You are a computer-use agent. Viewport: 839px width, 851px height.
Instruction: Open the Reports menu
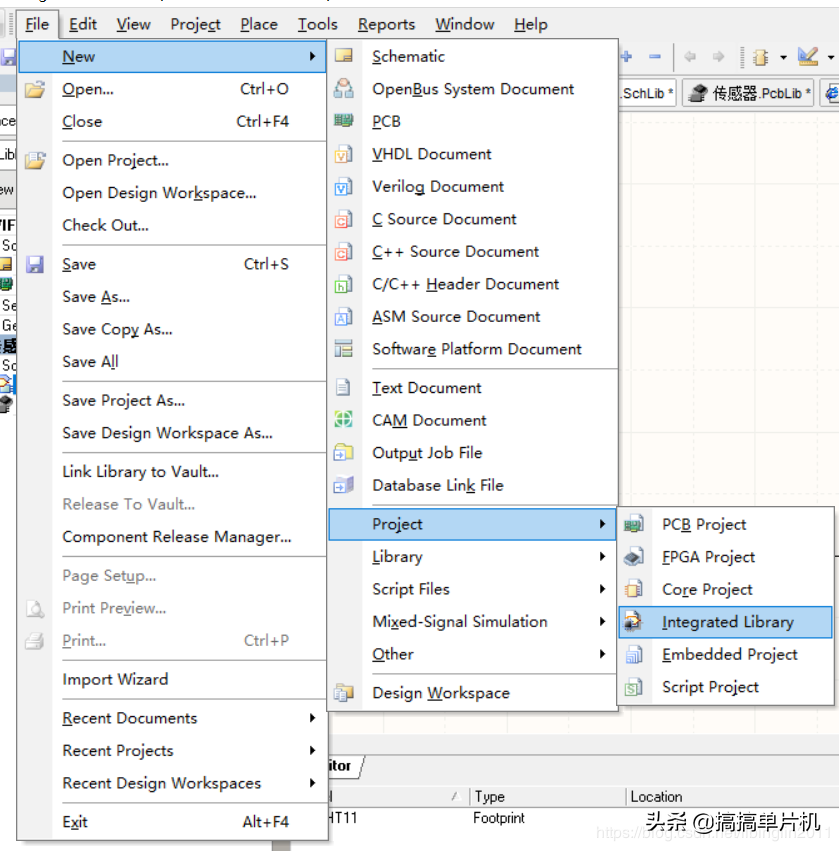point(386,24)
